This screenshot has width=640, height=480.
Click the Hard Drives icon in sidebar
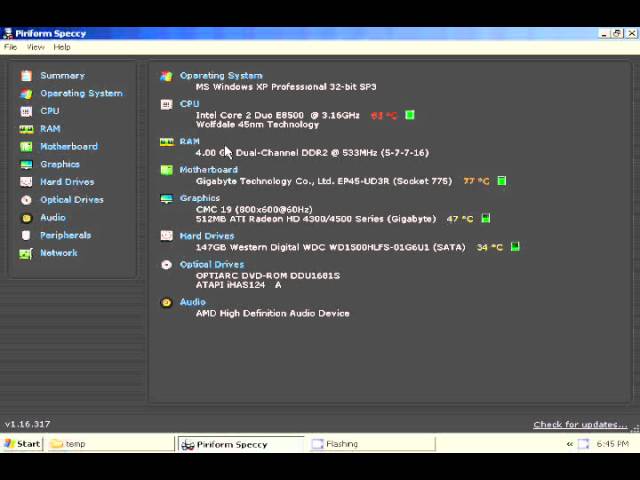pyautogui.click(x=26, y=182)
